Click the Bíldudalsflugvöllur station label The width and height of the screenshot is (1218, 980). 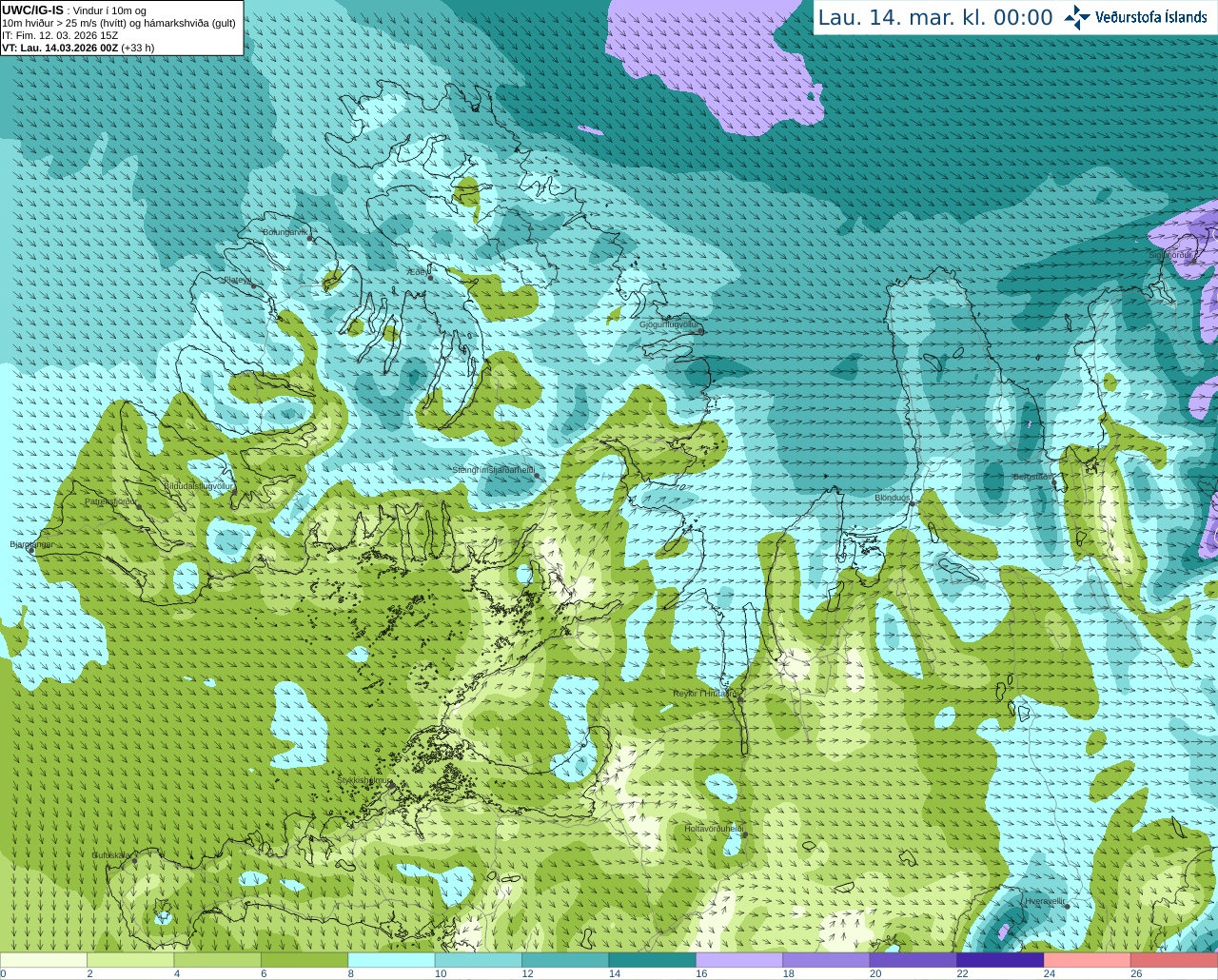[198, 486]
